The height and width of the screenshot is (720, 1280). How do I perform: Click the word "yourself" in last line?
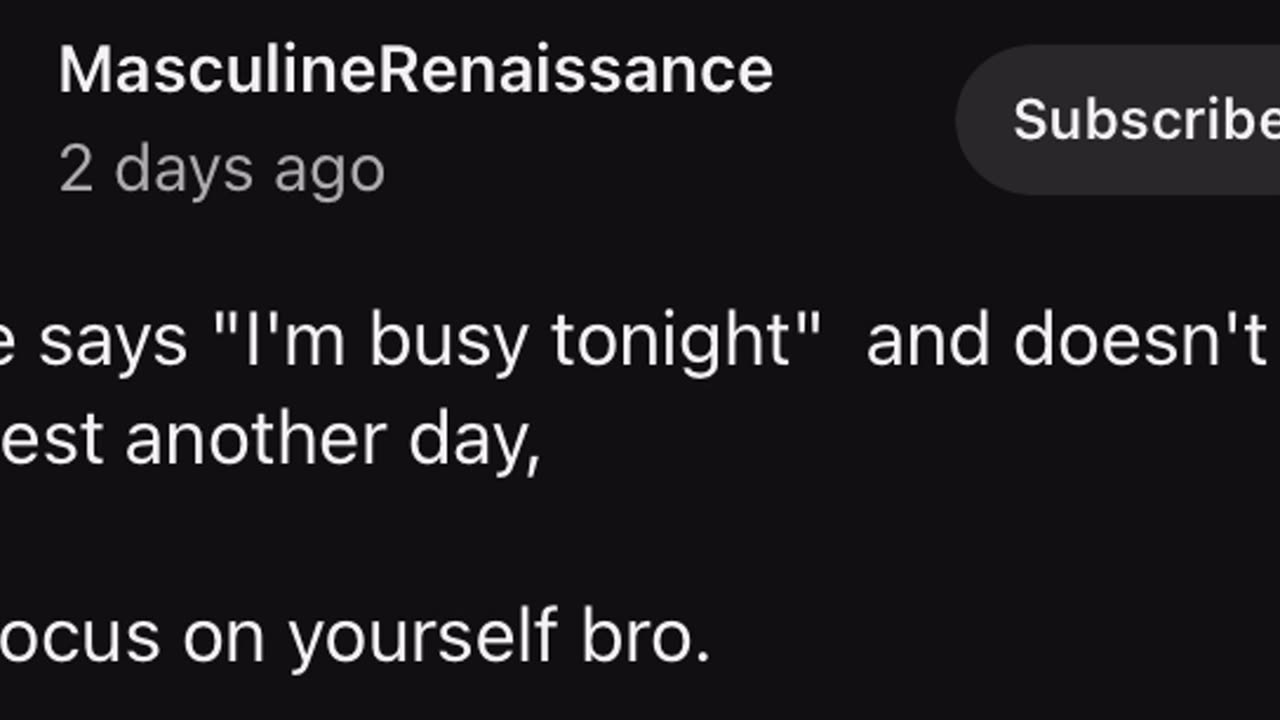point(423,636)
